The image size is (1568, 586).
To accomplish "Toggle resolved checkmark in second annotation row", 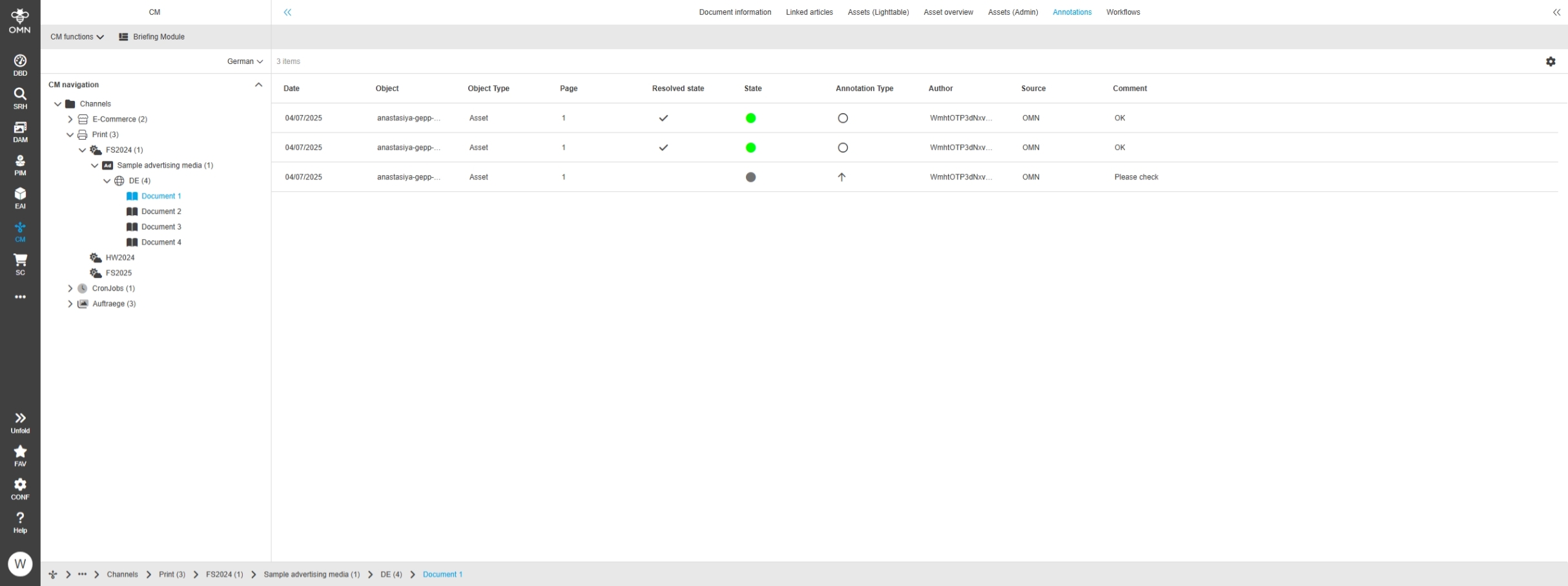I will tap(663, 148).
